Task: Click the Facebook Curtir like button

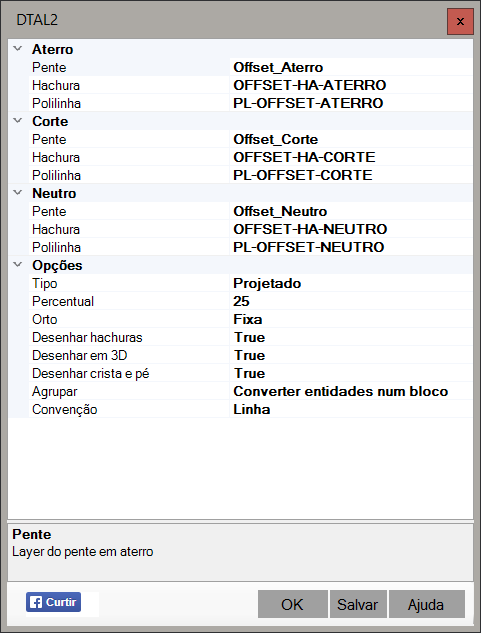Action: pos(53,602)
